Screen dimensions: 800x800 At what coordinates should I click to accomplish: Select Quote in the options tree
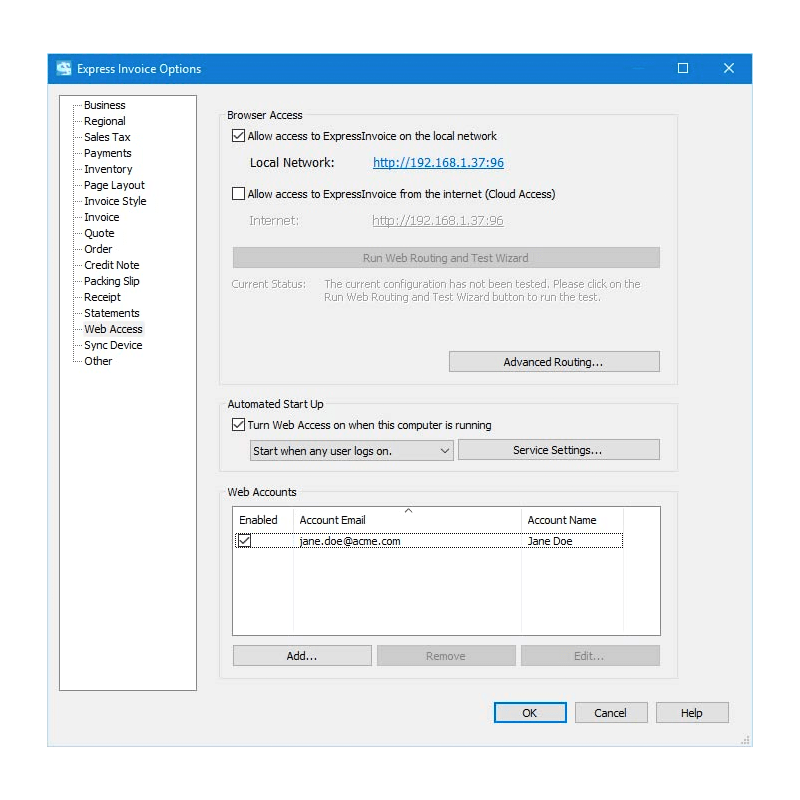99,233
